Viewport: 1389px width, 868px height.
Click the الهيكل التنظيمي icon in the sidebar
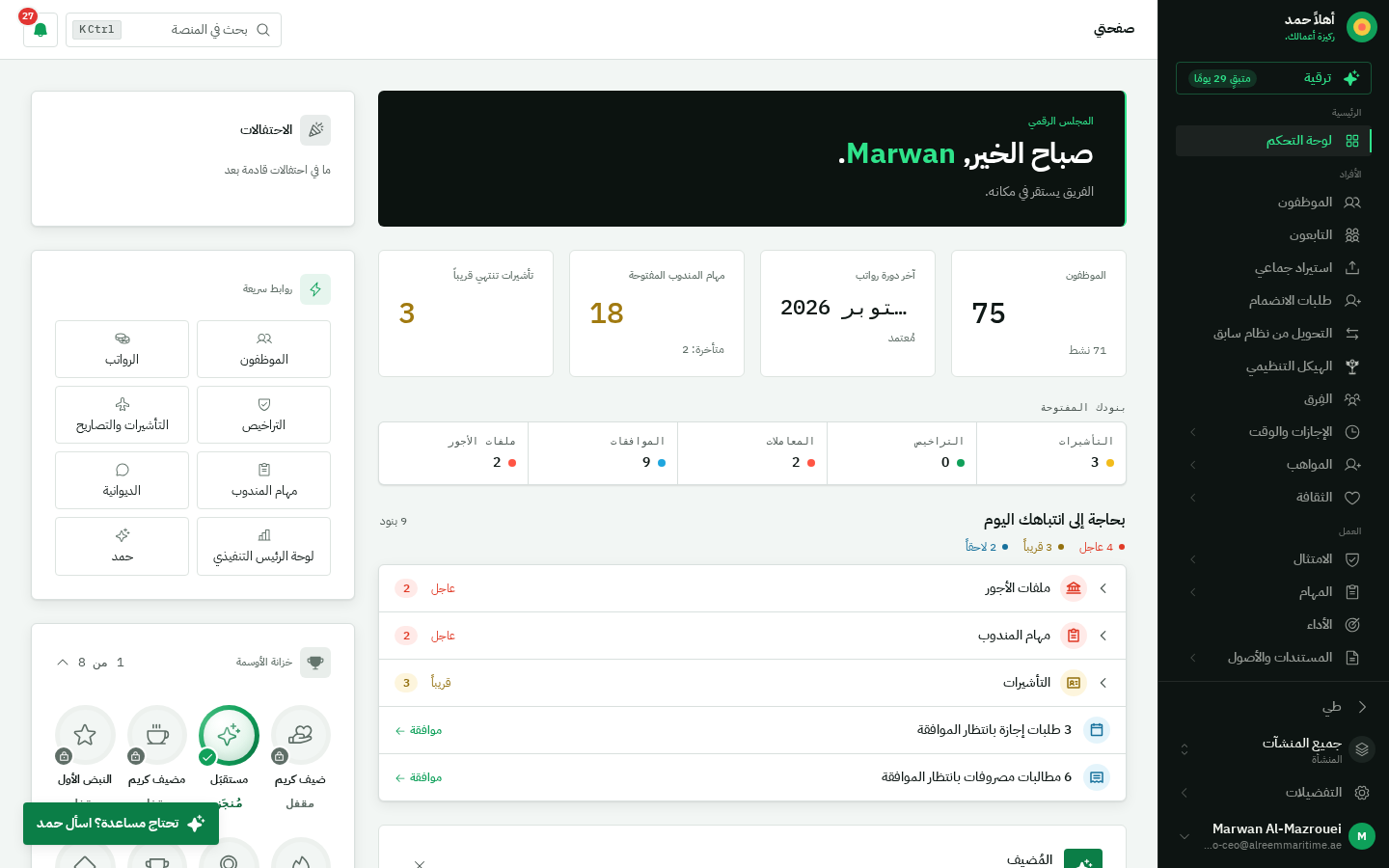[x=1352, y=366]
